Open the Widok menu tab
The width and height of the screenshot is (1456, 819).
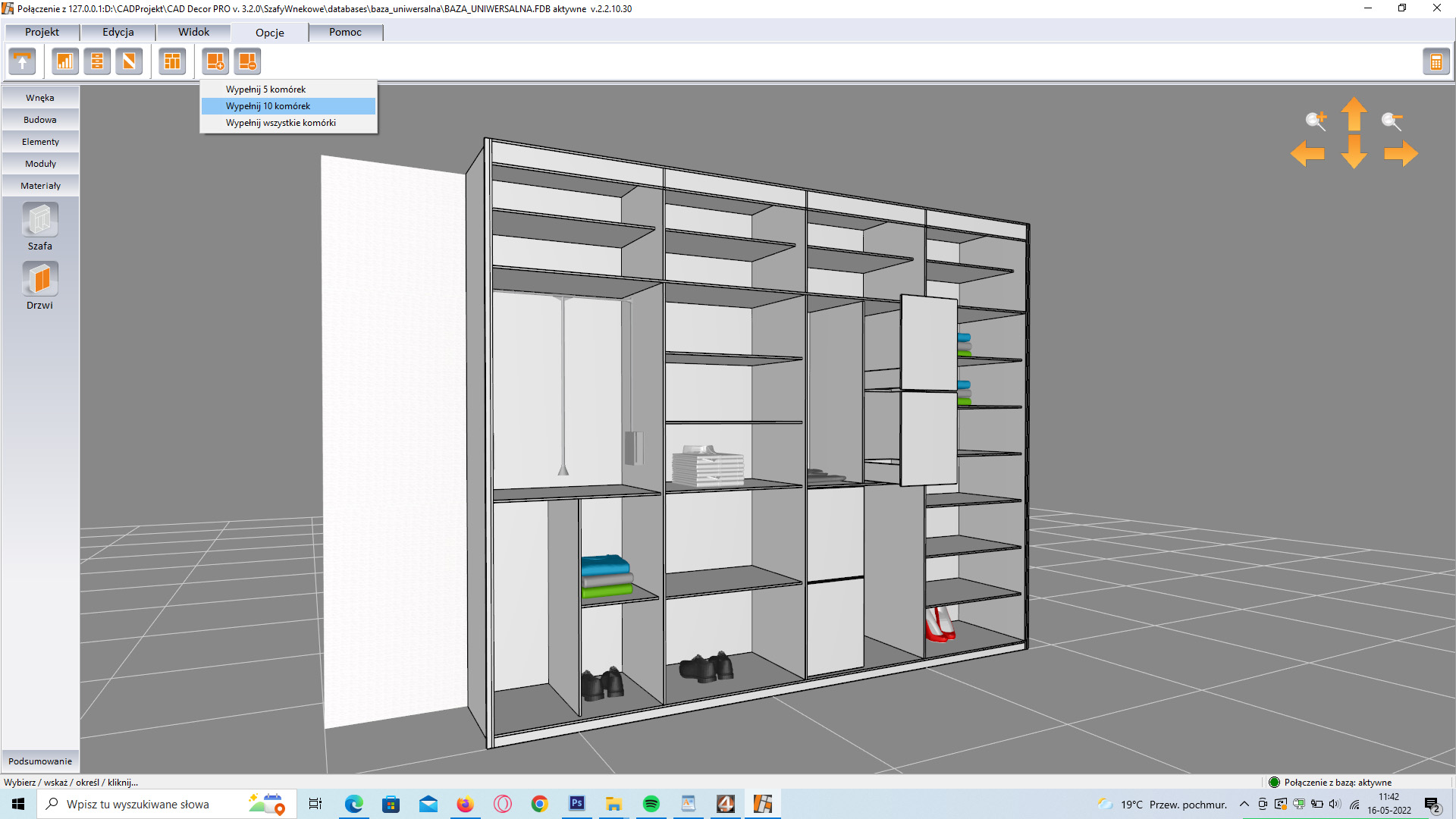(193, 32)
